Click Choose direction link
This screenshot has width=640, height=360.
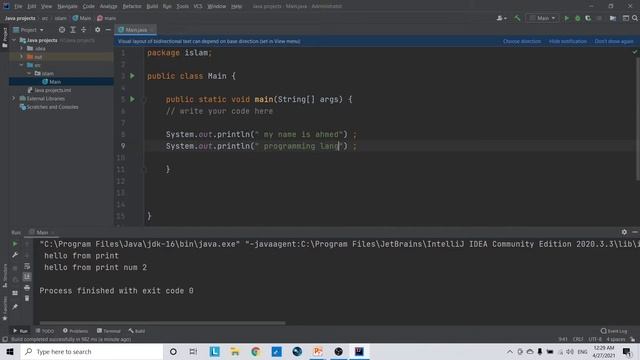[x=522, y=41]
